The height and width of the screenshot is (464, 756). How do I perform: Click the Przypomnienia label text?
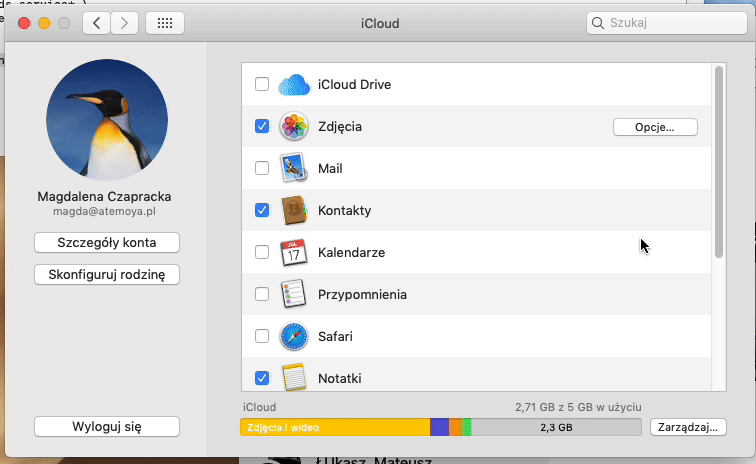click(362, 295)
